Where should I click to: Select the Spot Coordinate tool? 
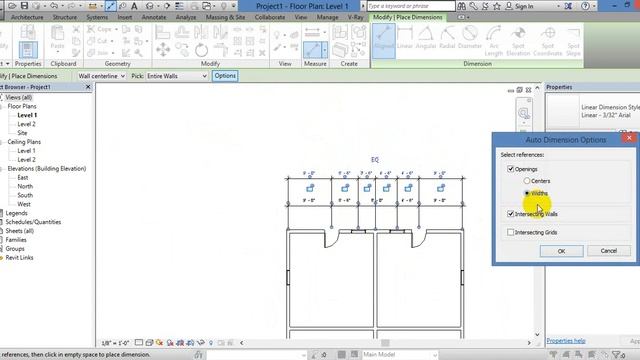(548, 41)
